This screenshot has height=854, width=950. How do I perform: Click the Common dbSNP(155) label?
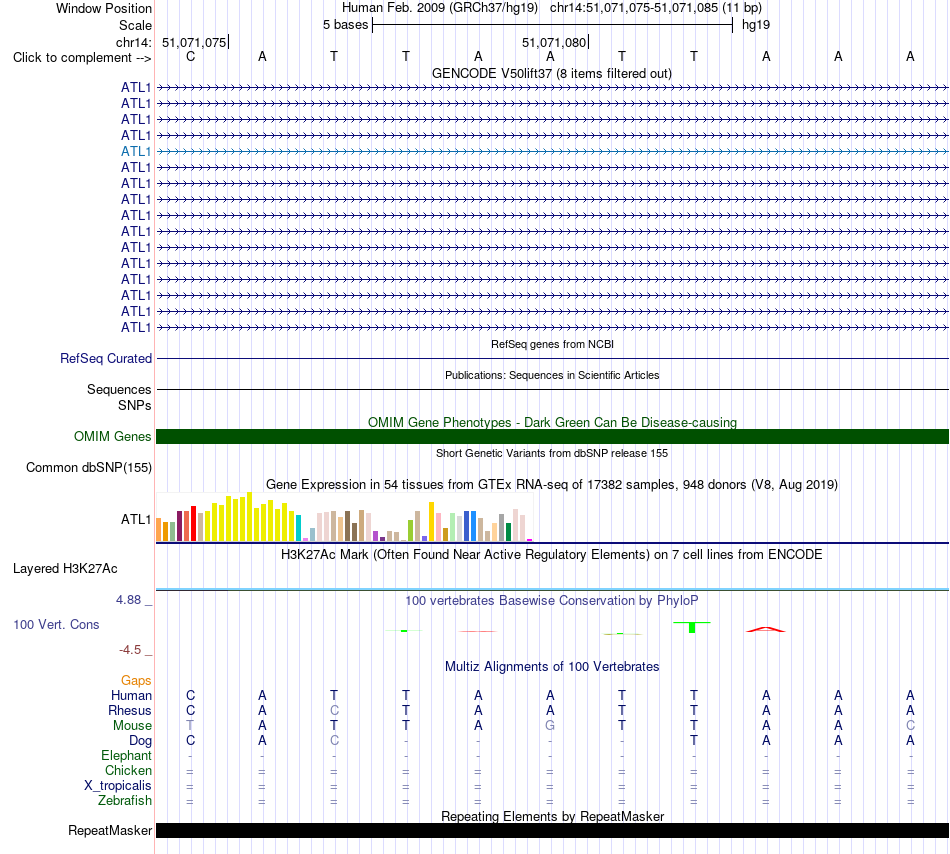(88, 468)
